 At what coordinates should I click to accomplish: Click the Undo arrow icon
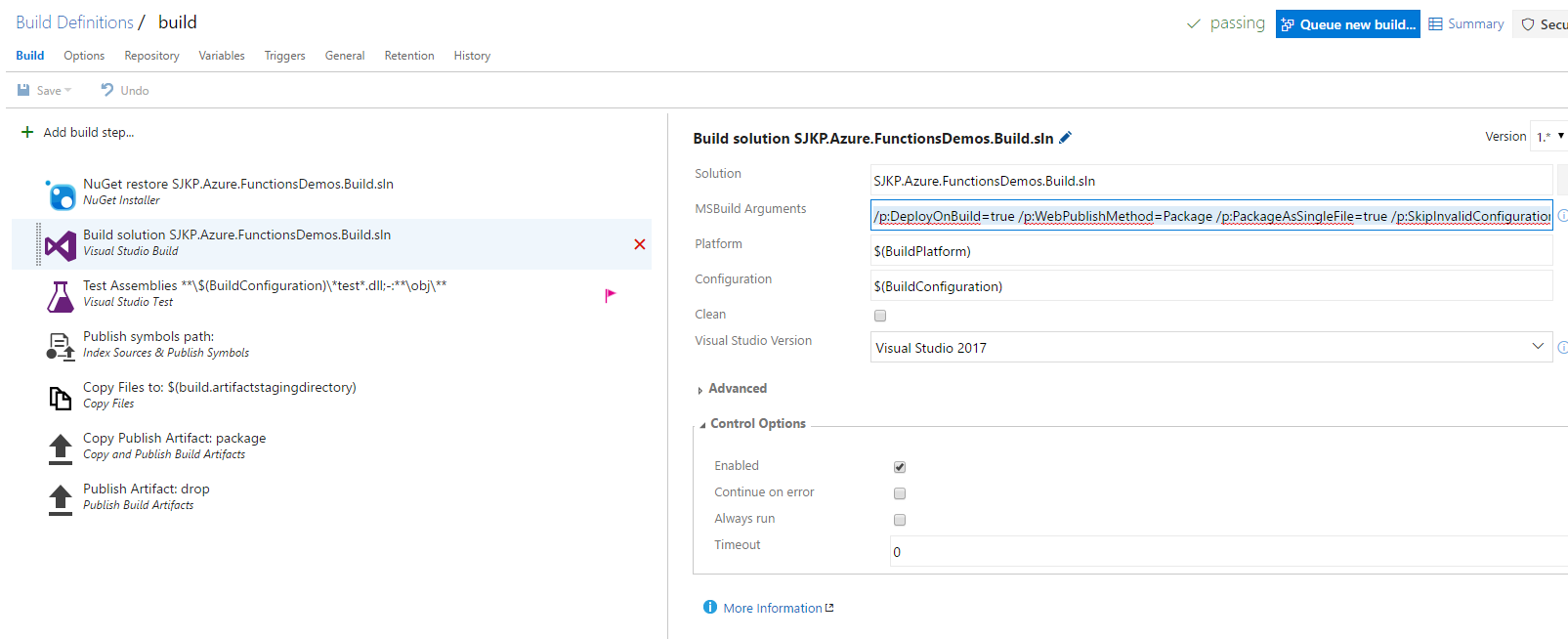[x=107, y=90]
